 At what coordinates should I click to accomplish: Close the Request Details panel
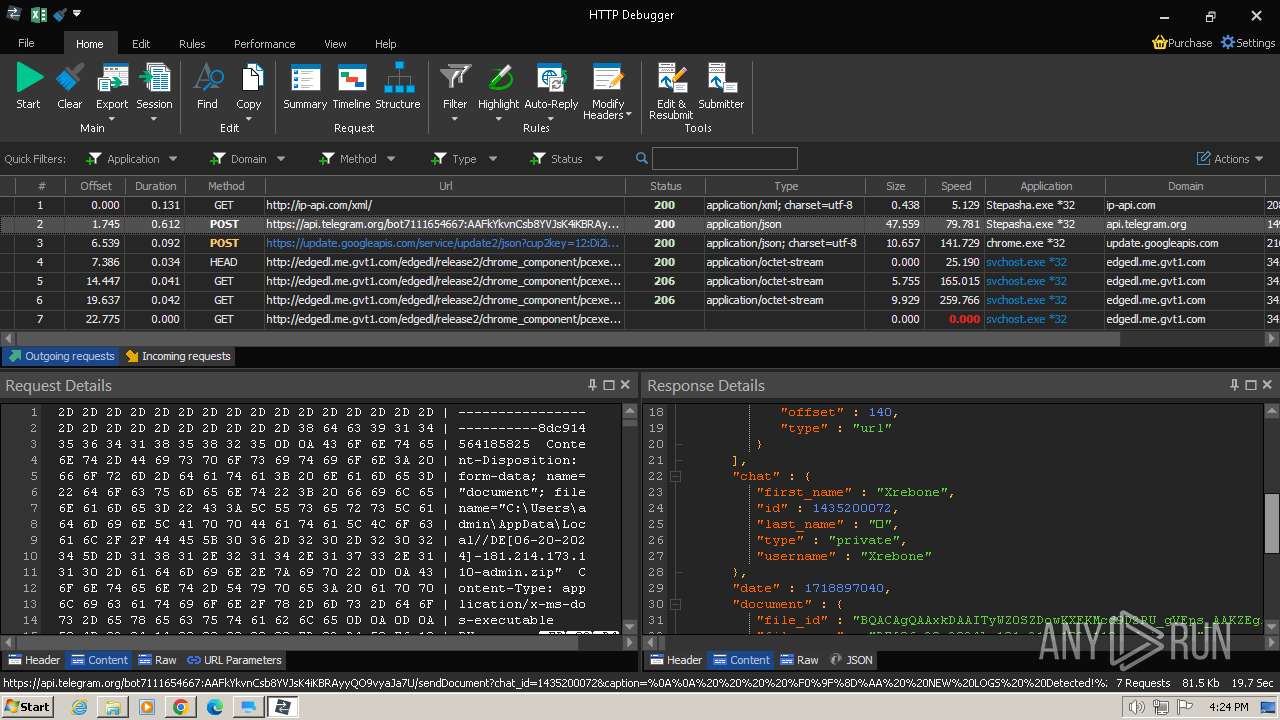point(626,385)
